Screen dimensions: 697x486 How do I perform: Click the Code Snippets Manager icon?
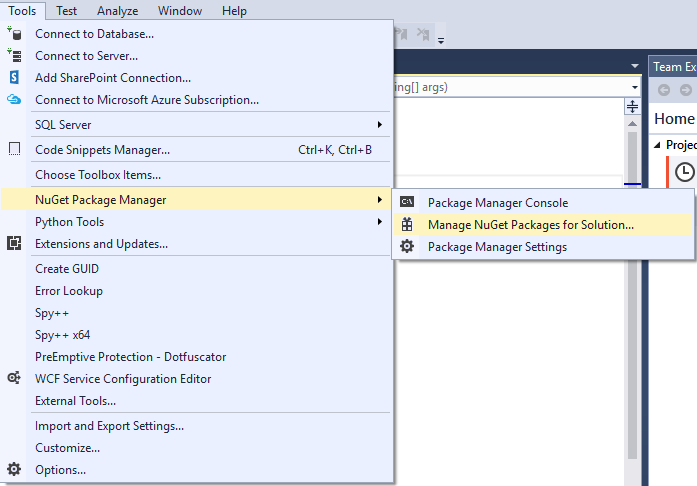click(x=14, y=149)
